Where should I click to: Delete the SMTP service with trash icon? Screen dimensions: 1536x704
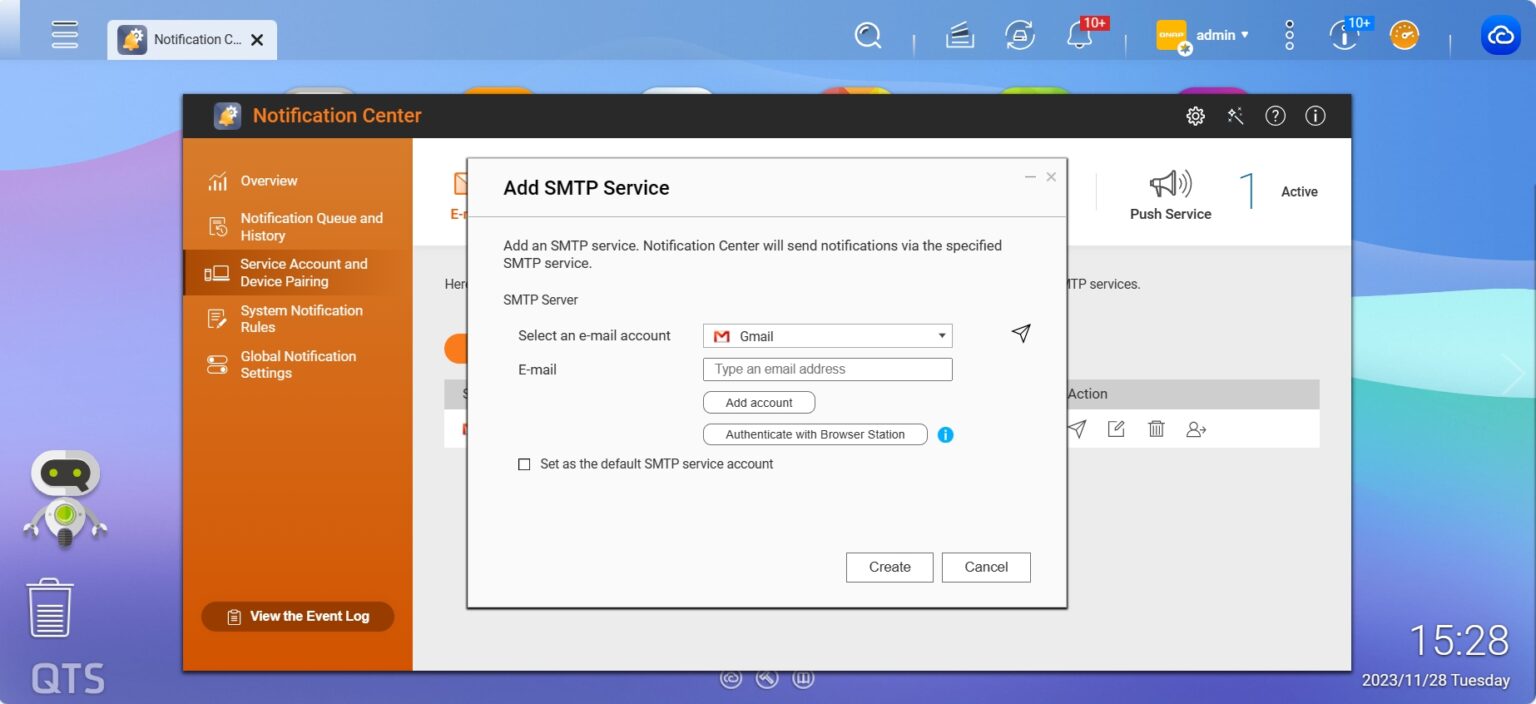pyautogui.click(x=1156, y=429)
